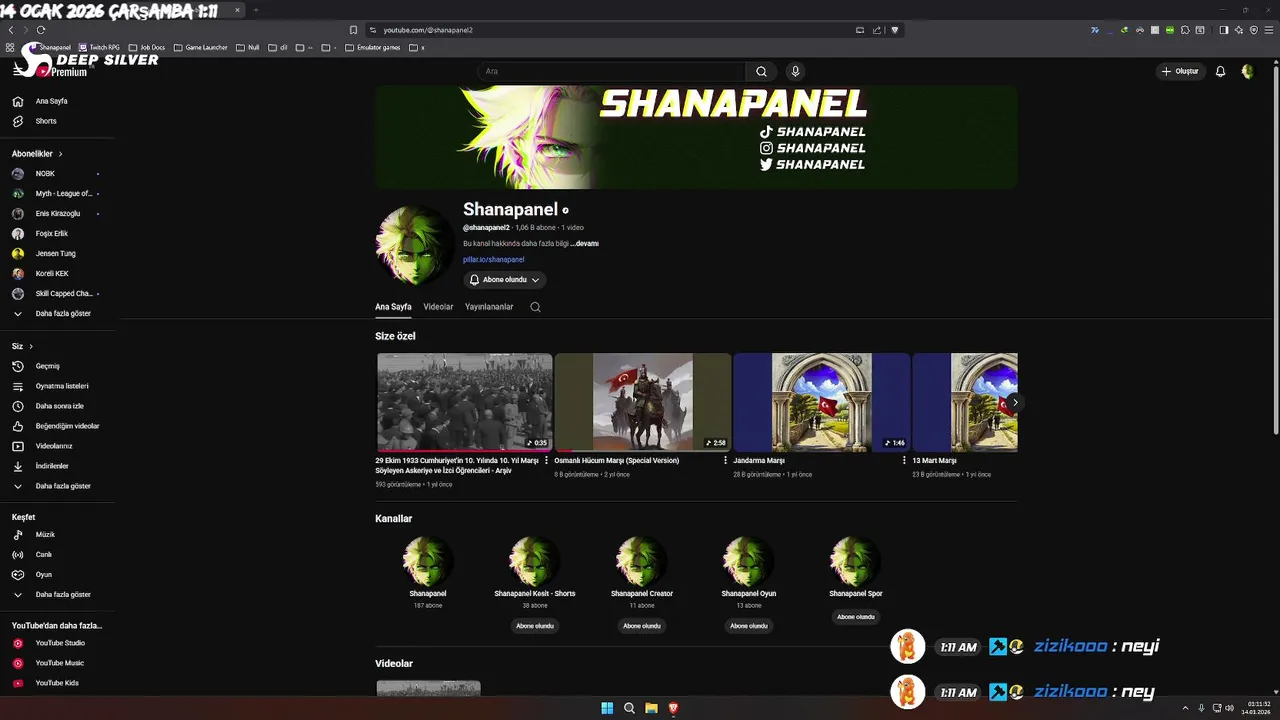Open the Abonelikler section chevron
Screen dimensions: 1280x720
tap(60, 154)
